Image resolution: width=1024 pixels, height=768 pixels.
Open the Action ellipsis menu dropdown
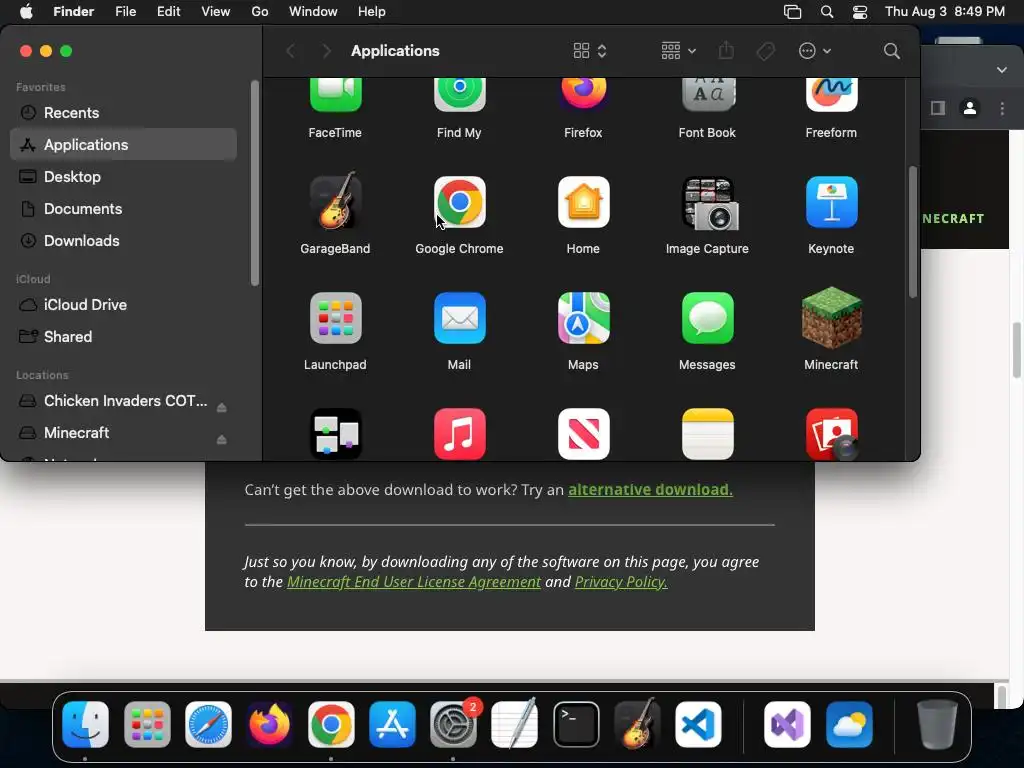814,51
